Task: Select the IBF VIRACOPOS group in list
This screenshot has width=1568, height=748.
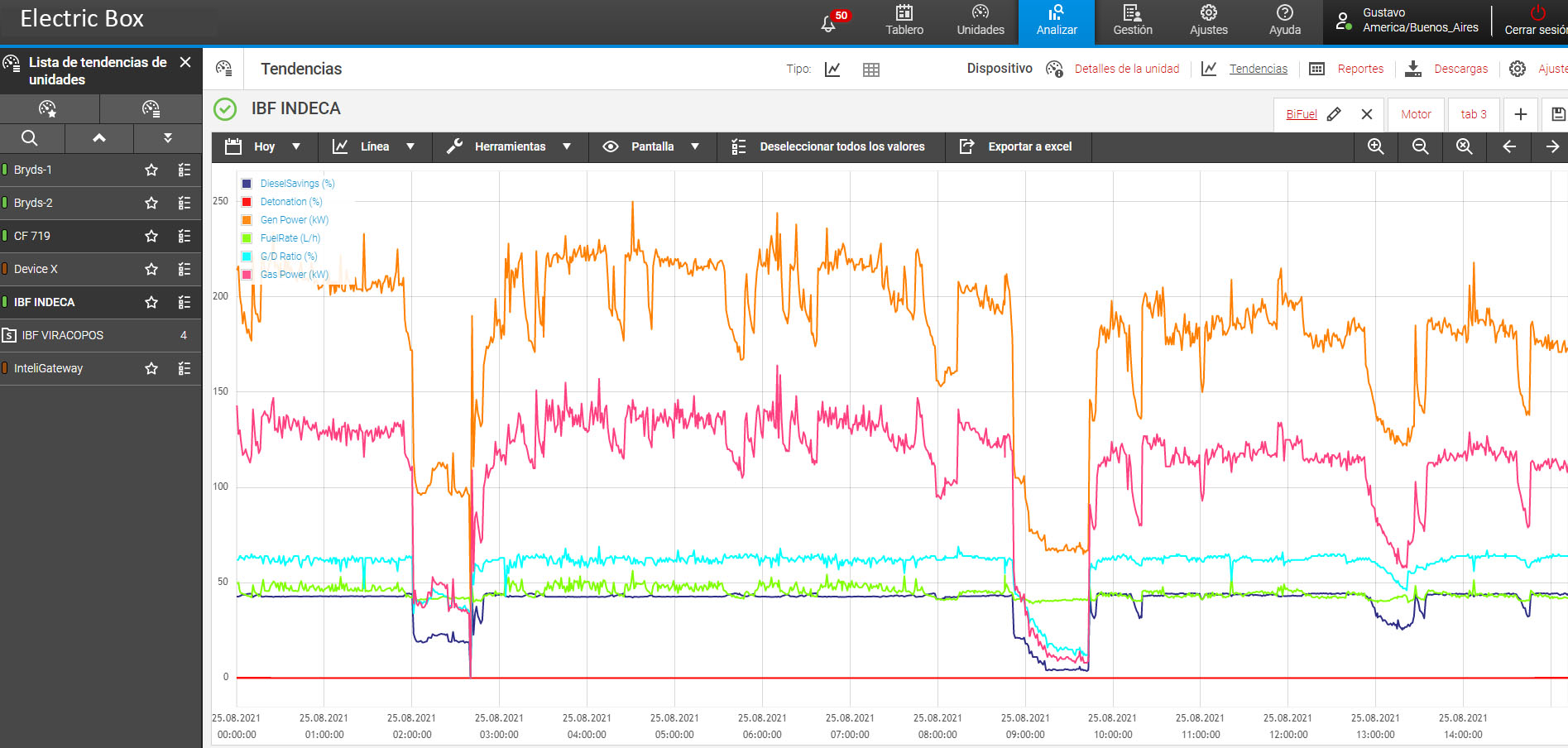Action: [x=63, y=335]
